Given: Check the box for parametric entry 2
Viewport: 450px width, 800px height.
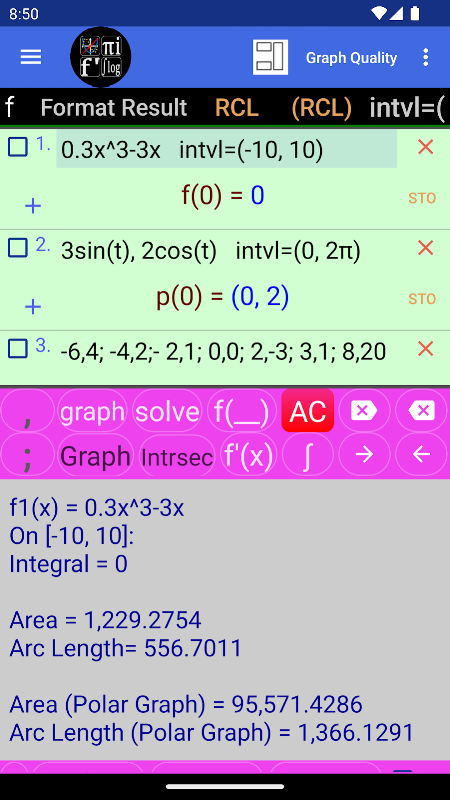Looking at the screenshot, I should click(x=18, y=248).
